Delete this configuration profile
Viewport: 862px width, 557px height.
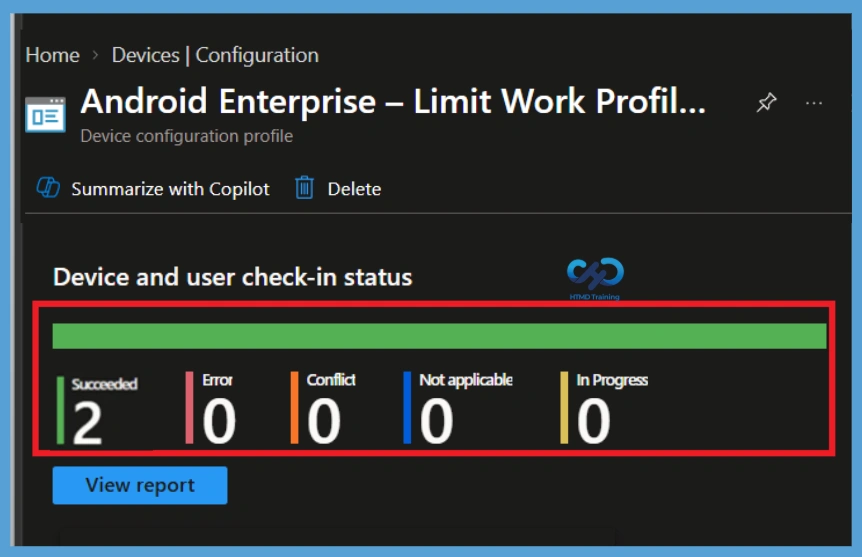[354, 189]
